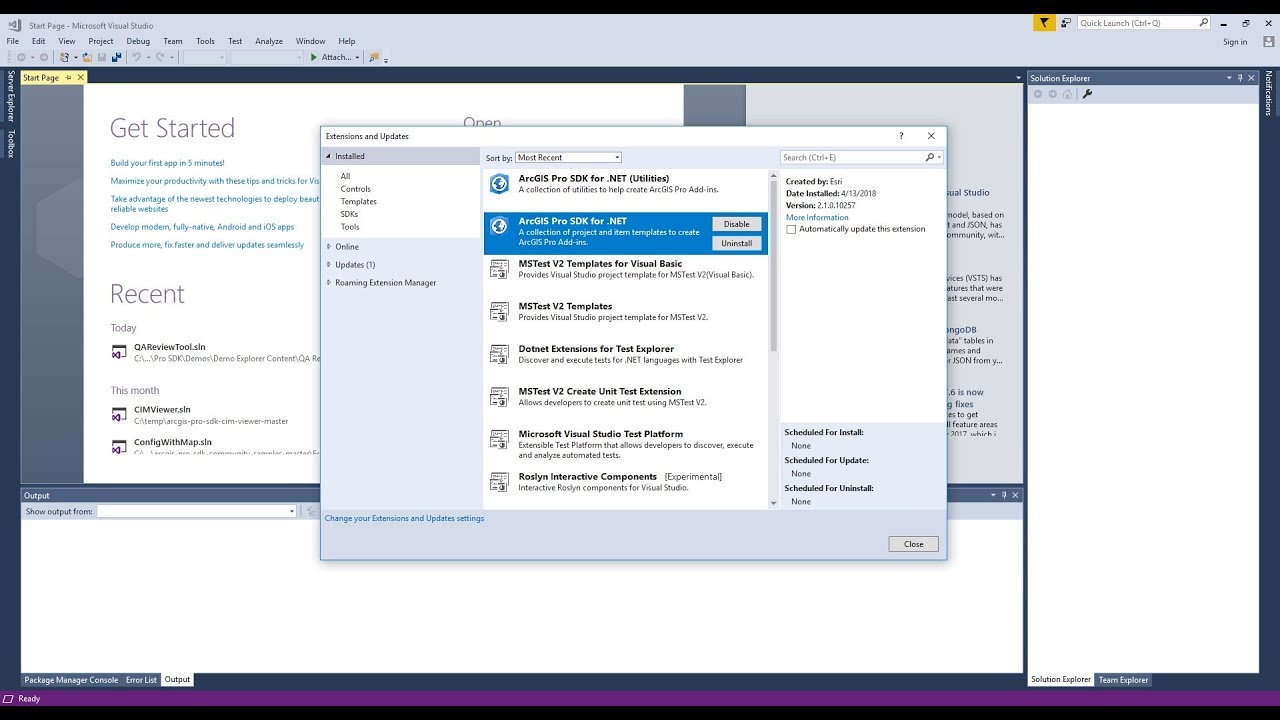1280x720 pixels.
Task: Expand the Updates (1) category
Action: (x=328, y=265)
